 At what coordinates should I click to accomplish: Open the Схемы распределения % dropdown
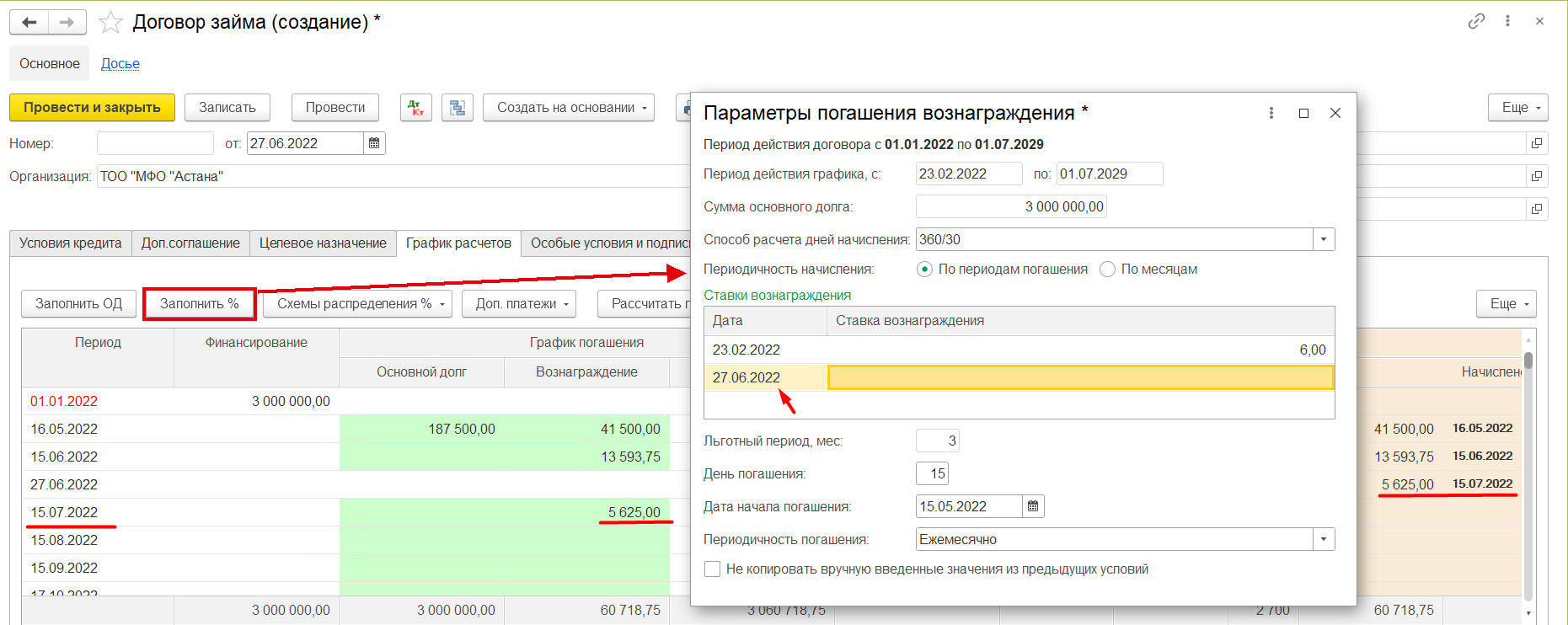(x=357, y=304)
